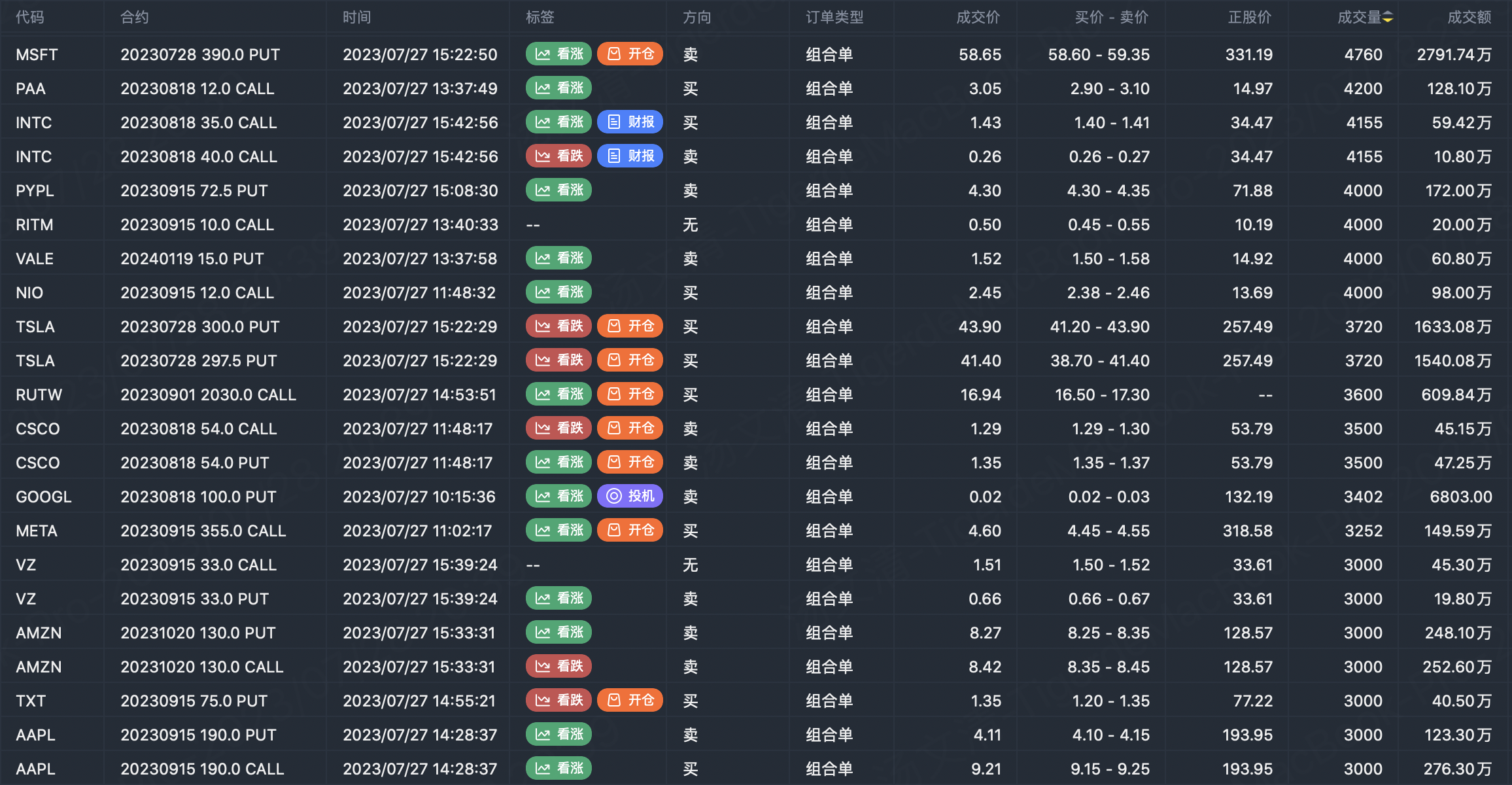Image resolution: width=1512 pixels, height=785 pixels.
Task: Select the PYPL ticker cell
Action: tap(35, 190)
